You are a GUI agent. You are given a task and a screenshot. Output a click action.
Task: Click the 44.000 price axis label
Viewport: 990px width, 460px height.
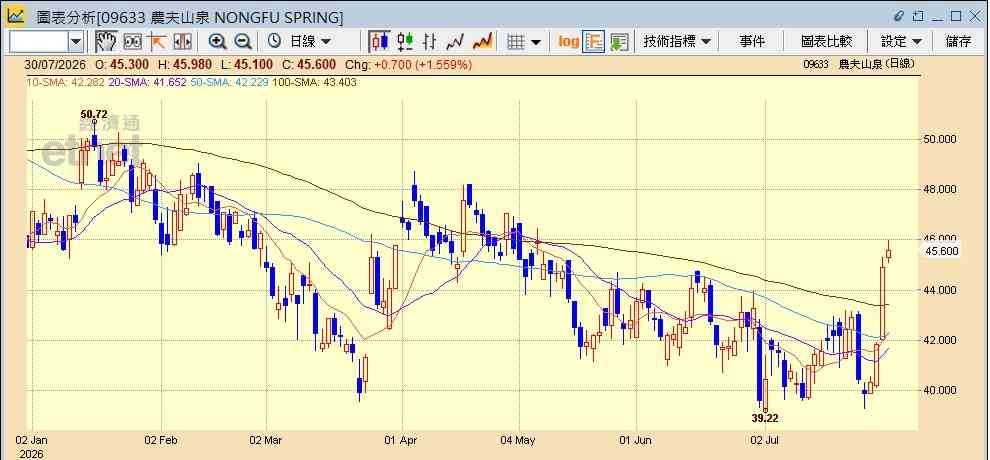(x=941, y=290)
